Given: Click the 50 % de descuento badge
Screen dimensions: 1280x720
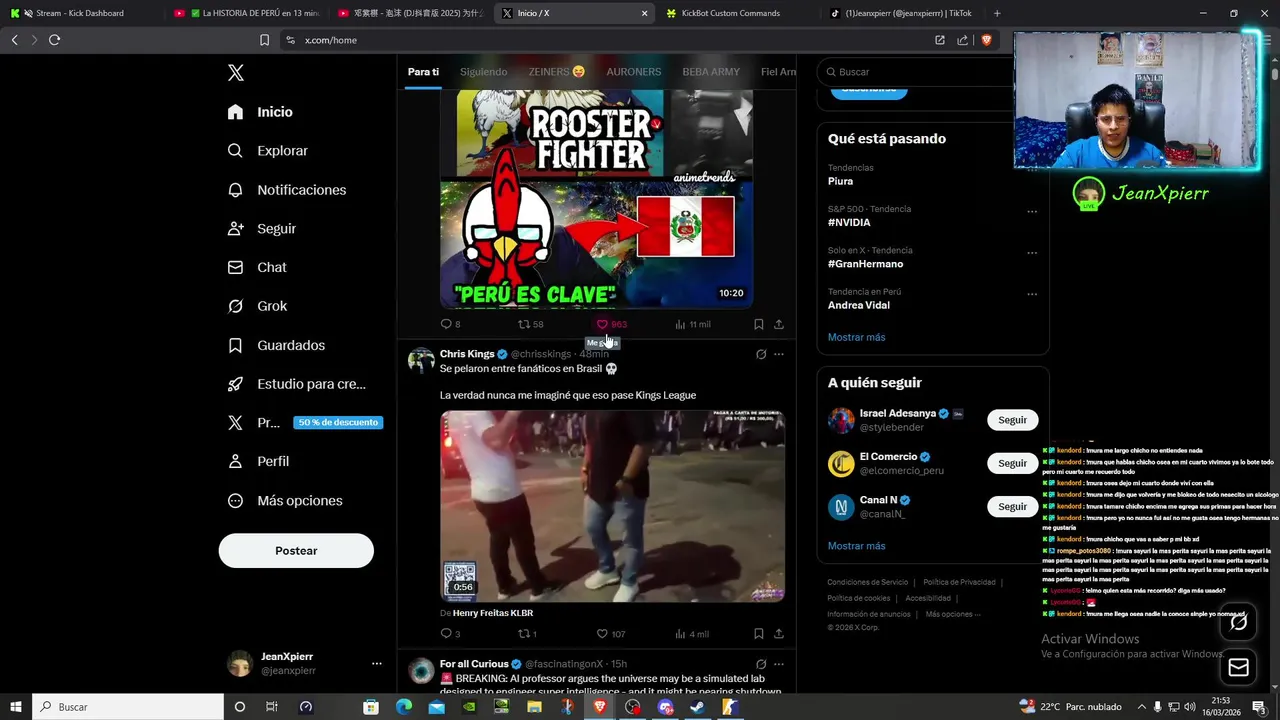Looking at the screenshot, I should pyautogui.click(x=338, y=422).
